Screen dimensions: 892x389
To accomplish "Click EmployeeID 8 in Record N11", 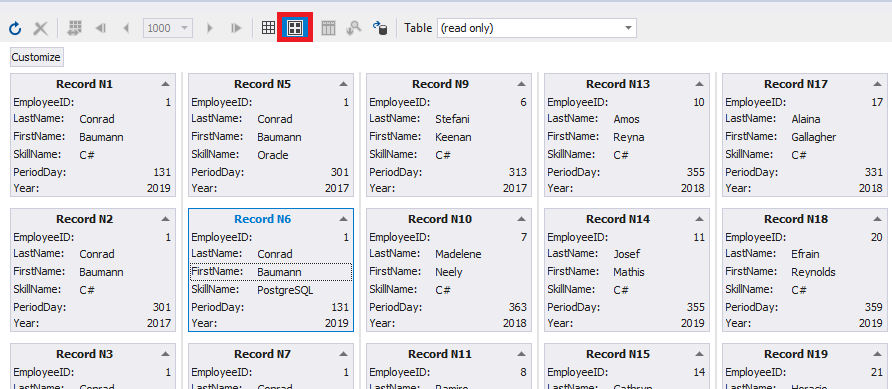I will 524,372.
